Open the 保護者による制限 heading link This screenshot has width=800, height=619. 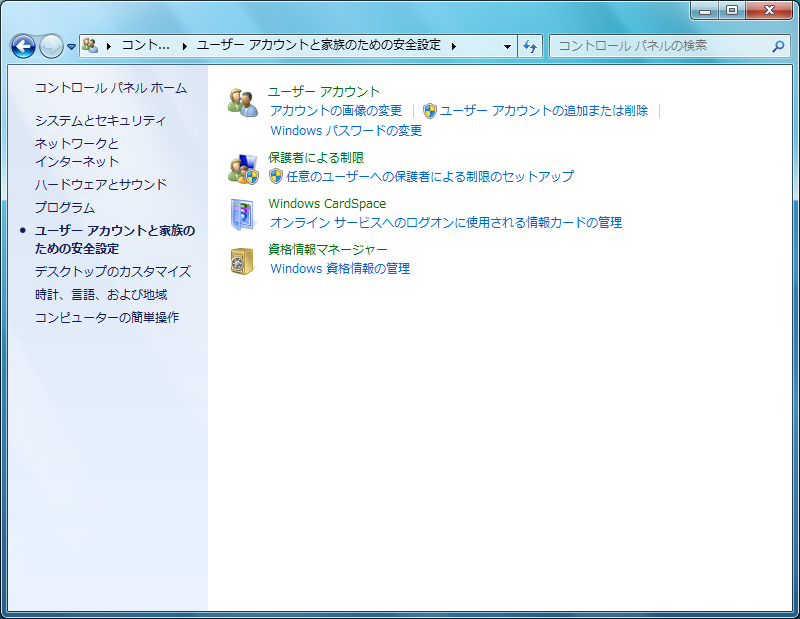[316, 158]
